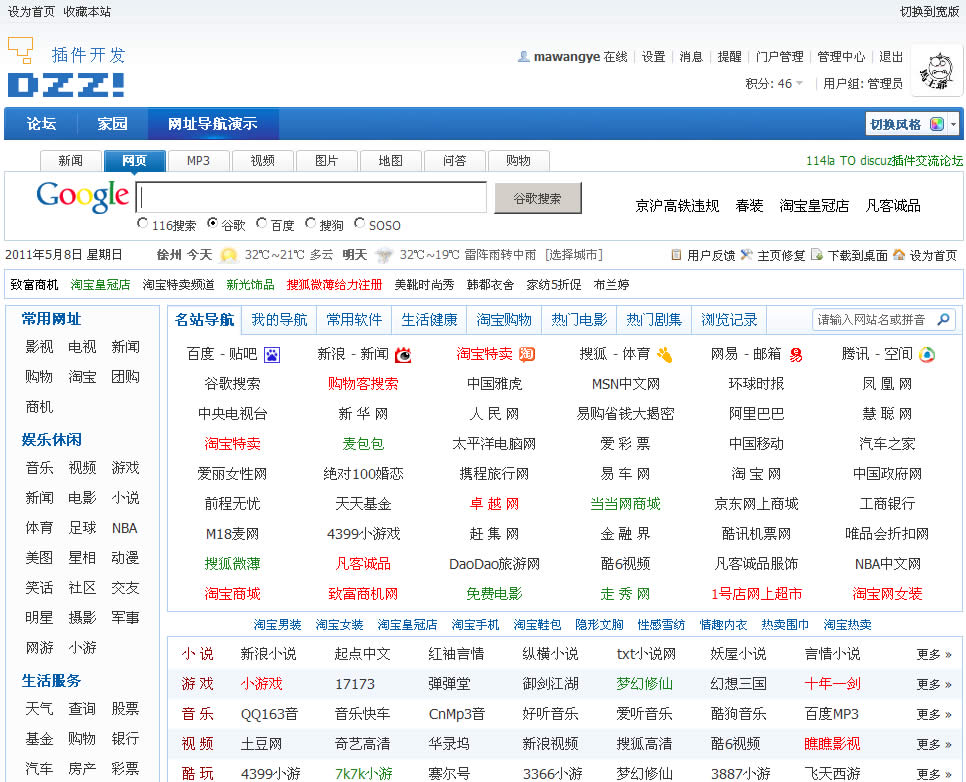The image size is (966, 782).
Task: Open the 凤凰网 site link
Action: (887, 384)
